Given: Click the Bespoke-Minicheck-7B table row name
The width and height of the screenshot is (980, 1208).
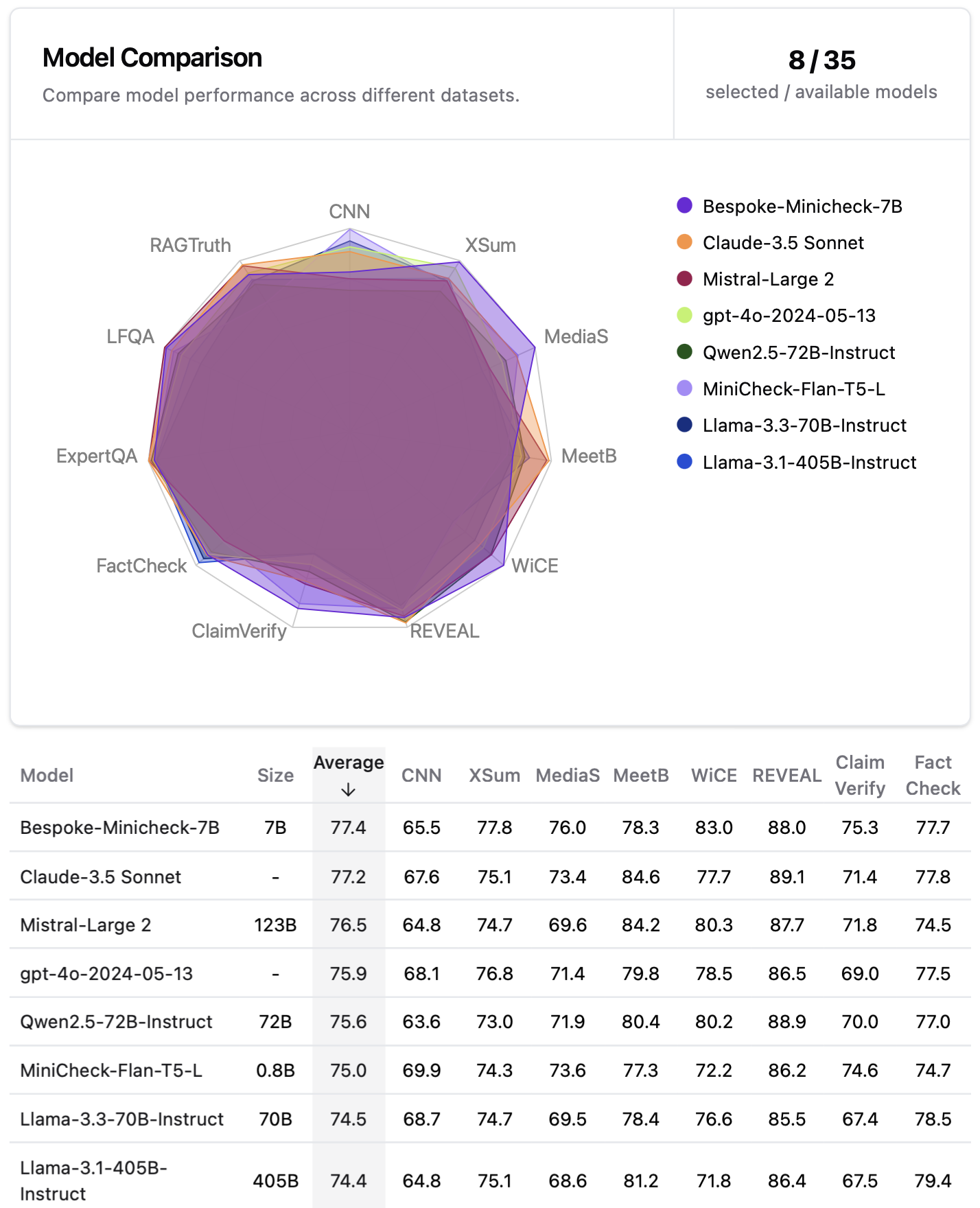Looking at the screenshot, I should click(119, 828).
